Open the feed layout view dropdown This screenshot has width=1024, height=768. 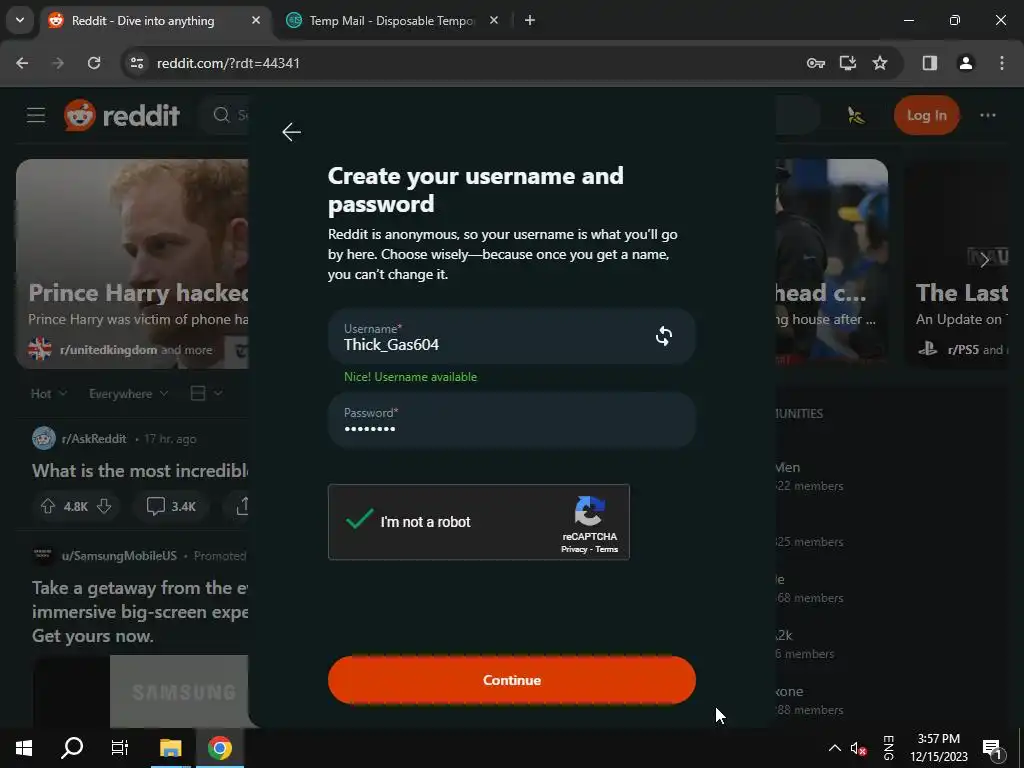click(206, 393)
